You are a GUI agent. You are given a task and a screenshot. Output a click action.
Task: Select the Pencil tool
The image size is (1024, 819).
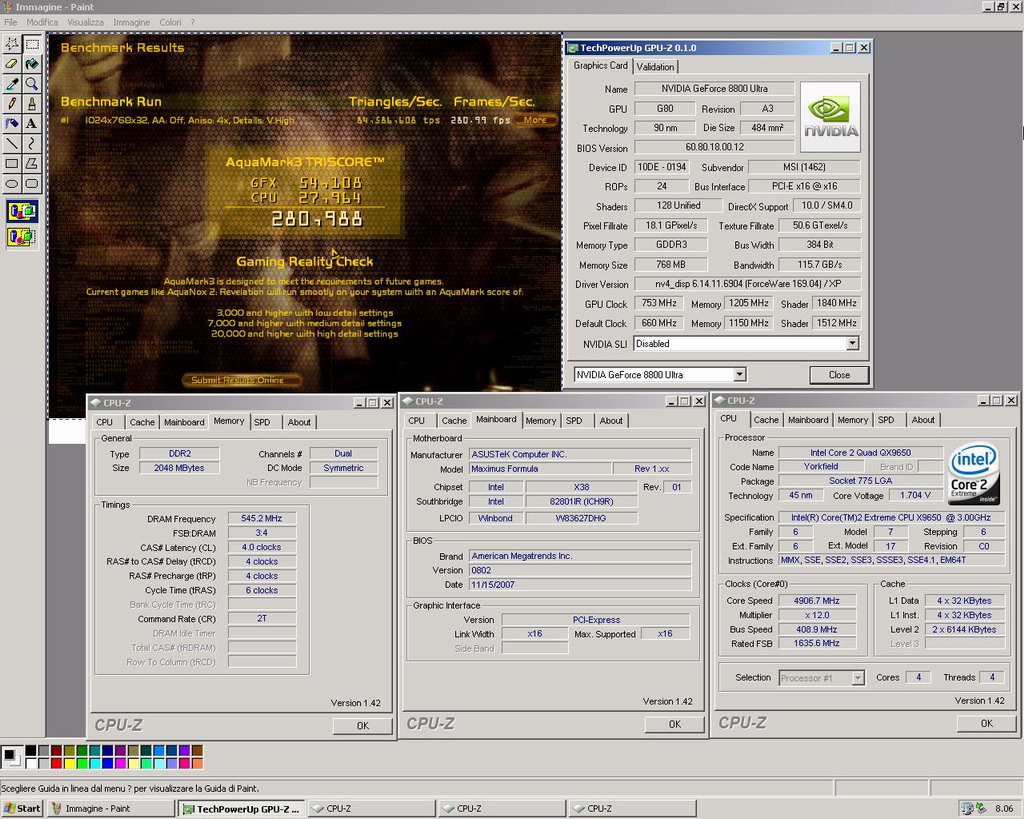click(x=12, y=104)
